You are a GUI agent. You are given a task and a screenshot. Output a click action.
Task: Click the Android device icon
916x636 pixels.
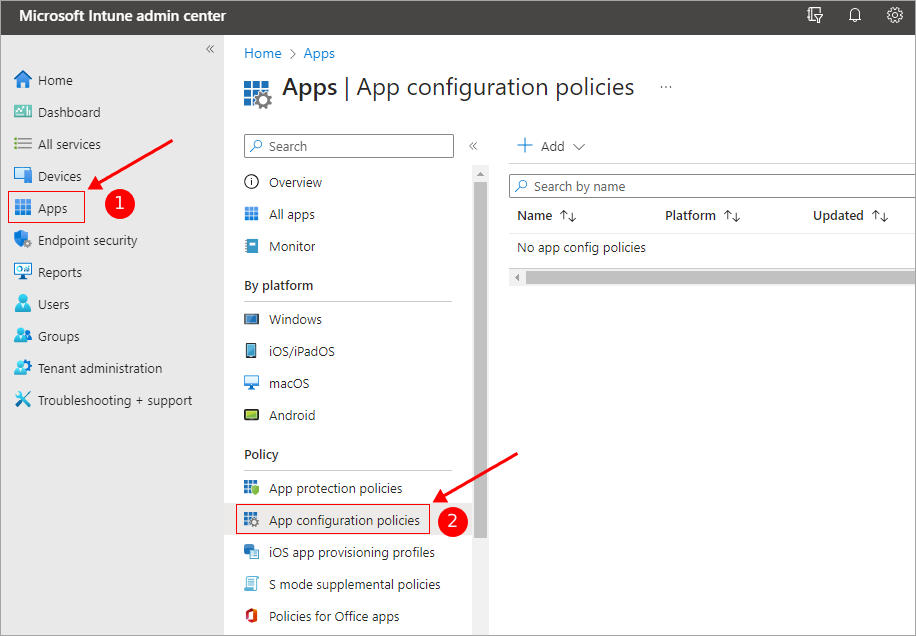[x=251, y=415]
